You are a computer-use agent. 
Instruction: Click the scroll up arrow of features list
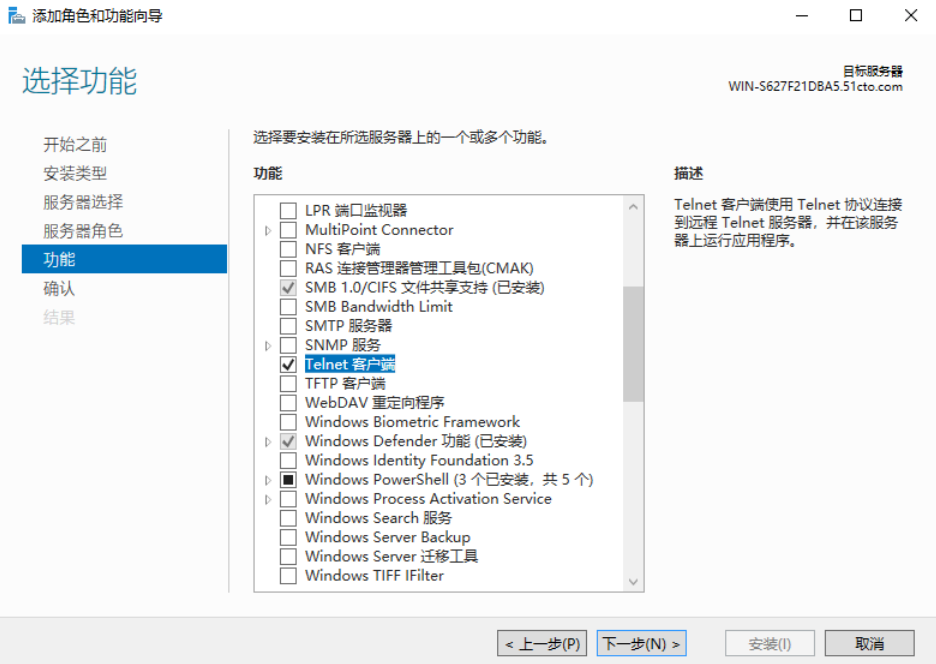pos(633,207)
